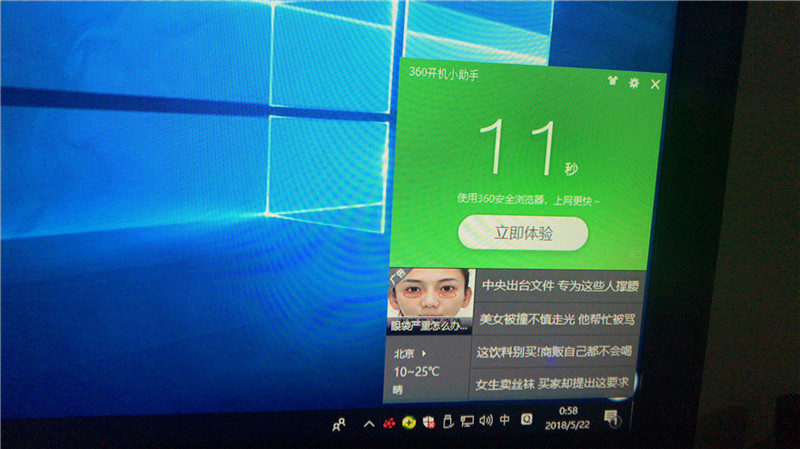Expand the 北京 city selector arrow
Viewport: 800px width, 449px height.
(x=423, y=353)
